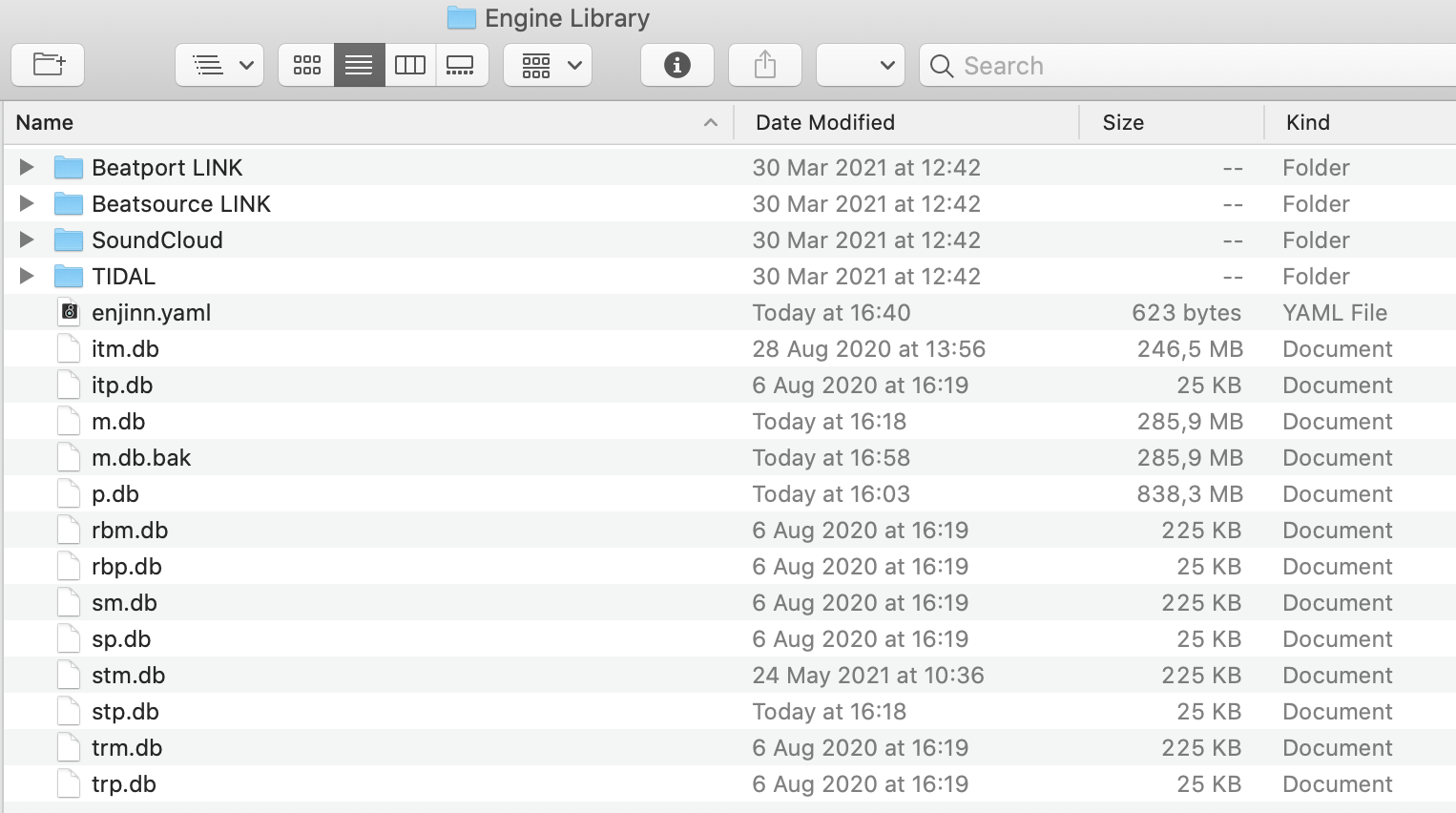The width and height of the screenshot is (1456, 813).
Task: Select the m.db.bak document icon
Action: (69, 457)
